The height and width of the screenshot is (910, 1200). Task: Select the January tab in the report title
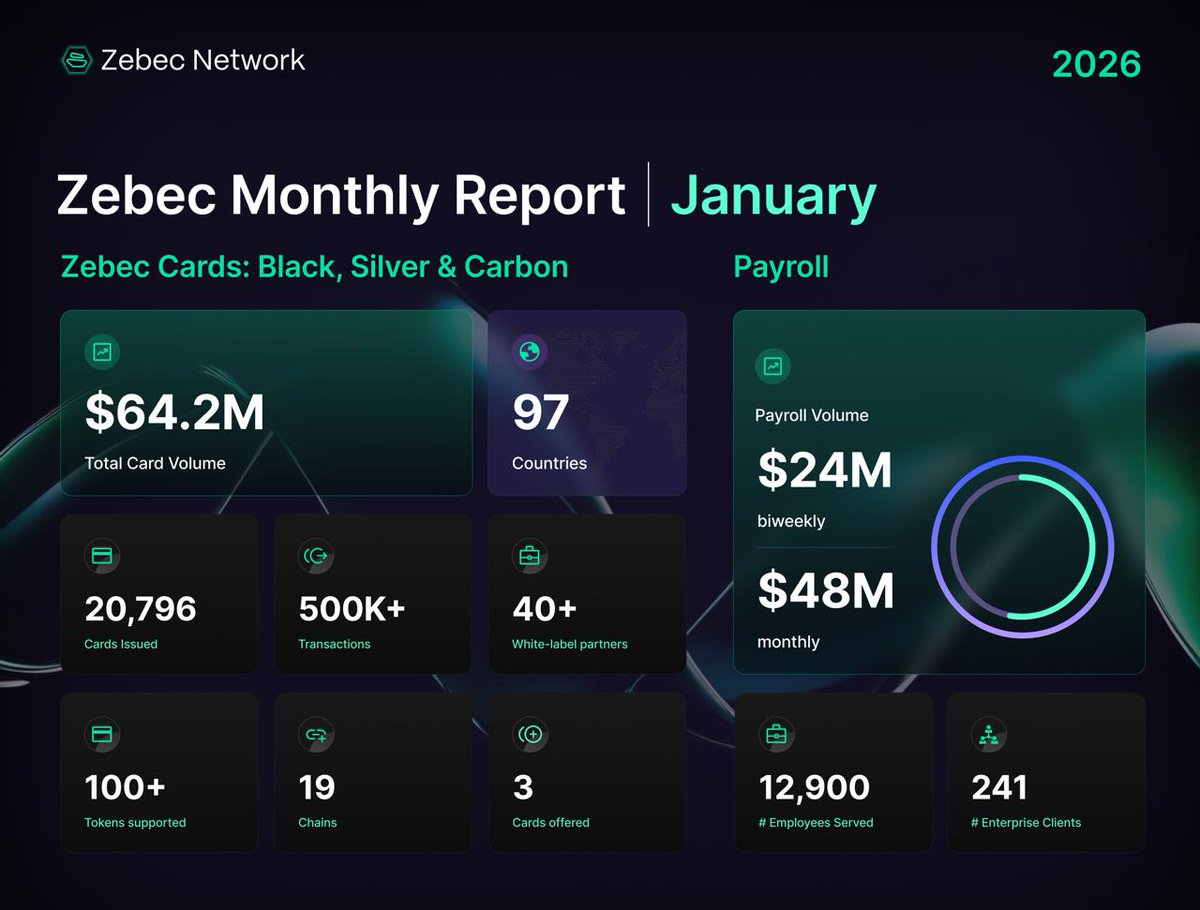pyautogui.click(x=774, y=196)
